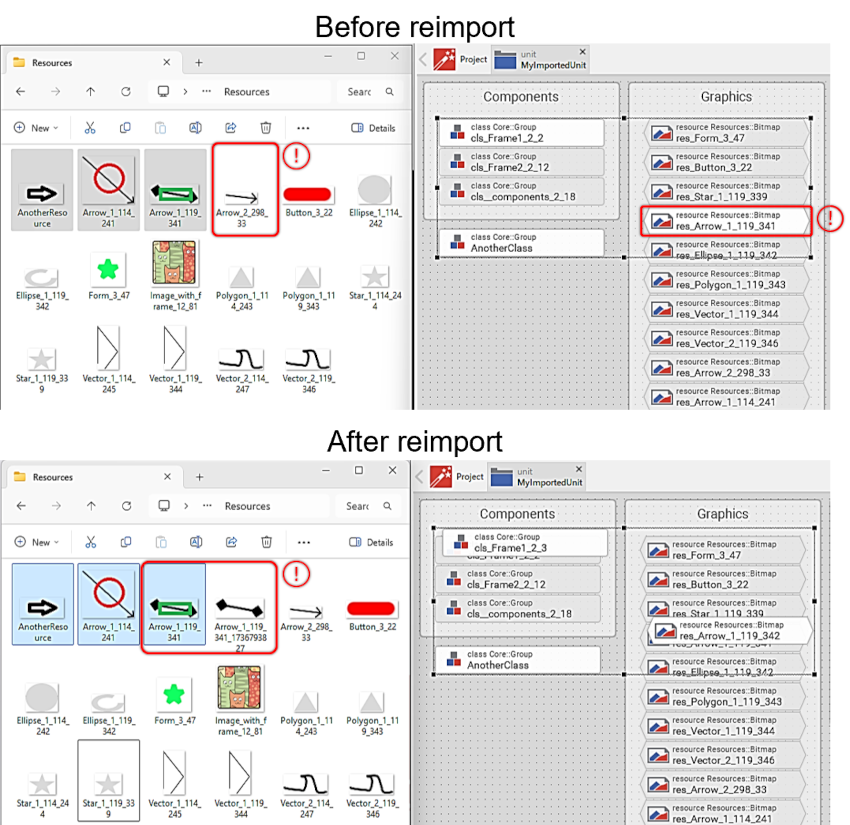
Task: Click Copy icon in lower Explorer toolbar
Action: point(125,542)
